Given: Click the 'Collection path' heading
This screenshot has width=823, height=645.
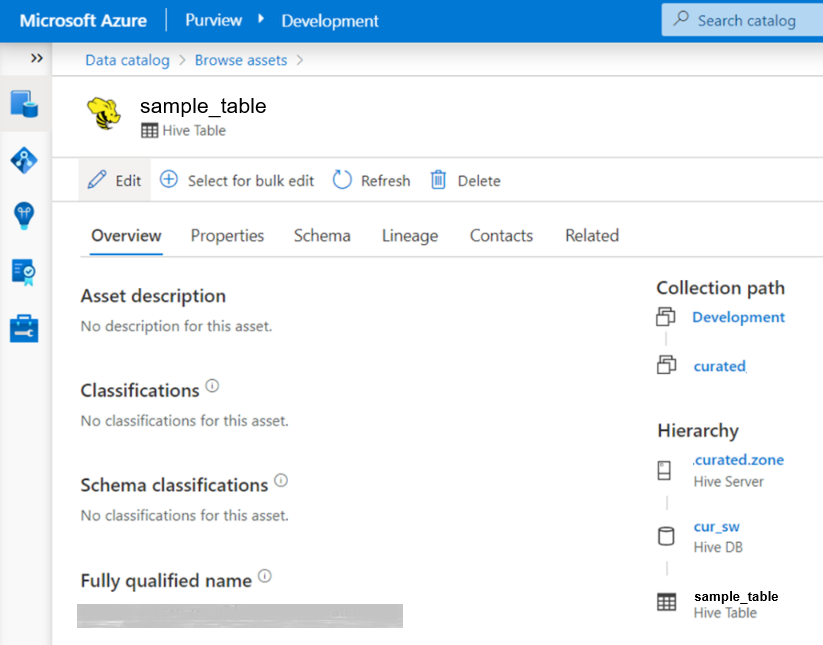Looking at the screenshot, I should pyautogui.click(x=721, y=288).
